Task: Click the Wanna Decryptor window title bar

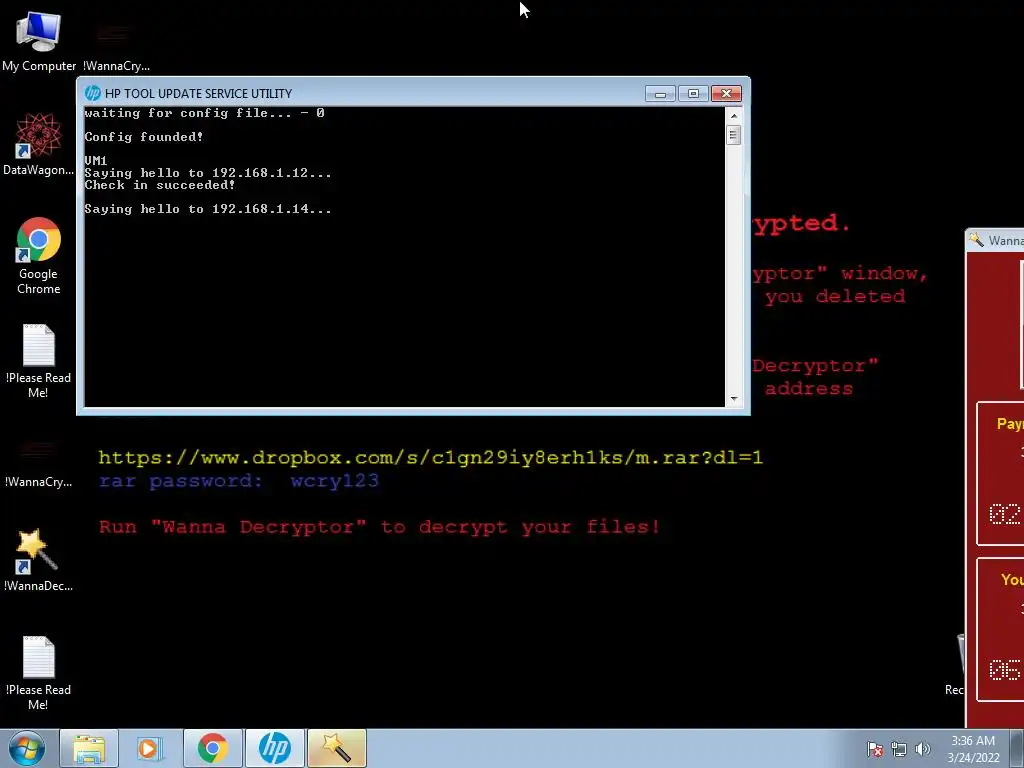Action: 995,240
